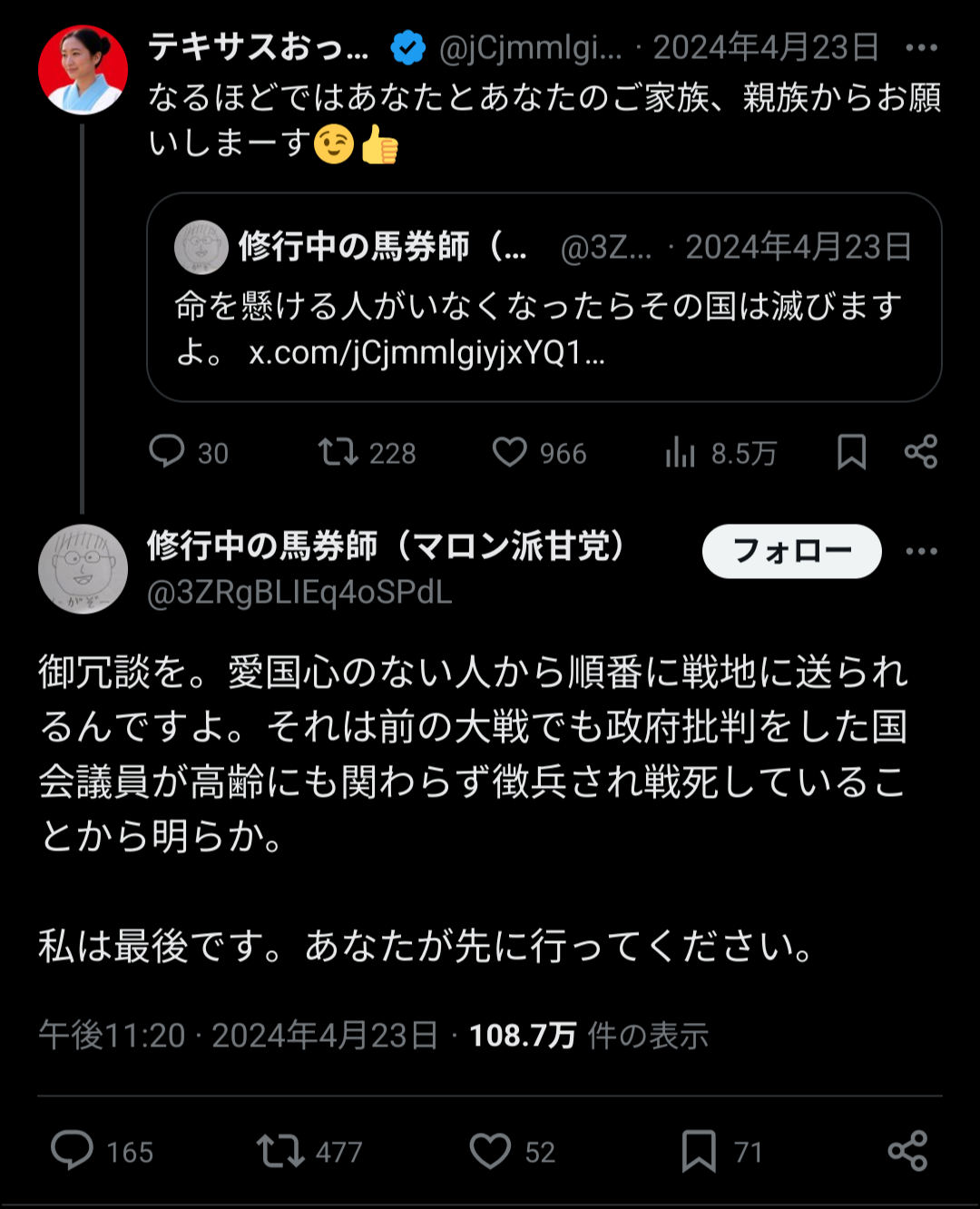Like the parent tweet with 966 likes
Screen dimensions: 980x1209
[509, 451]
